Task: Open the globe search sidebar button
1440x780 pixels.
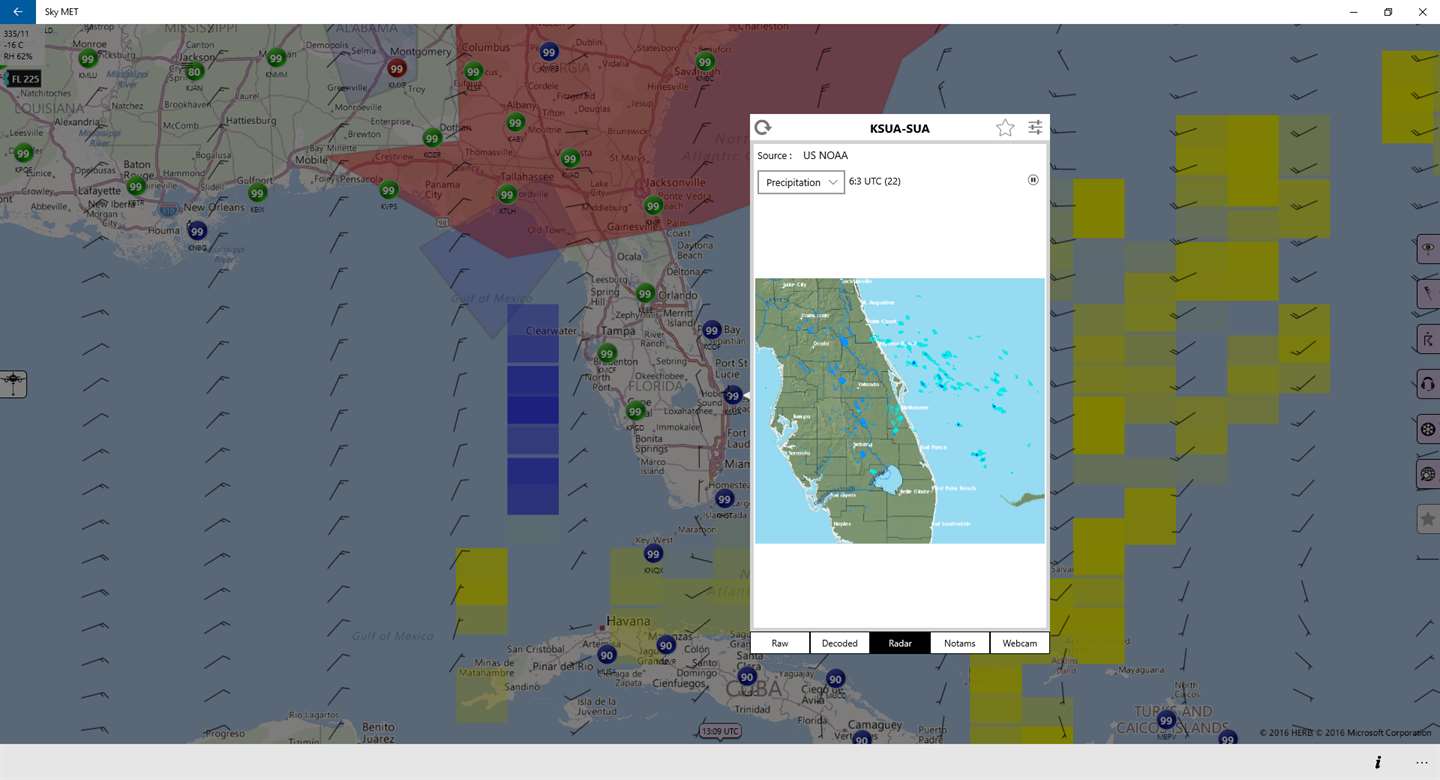Action: click(1428, 474)
